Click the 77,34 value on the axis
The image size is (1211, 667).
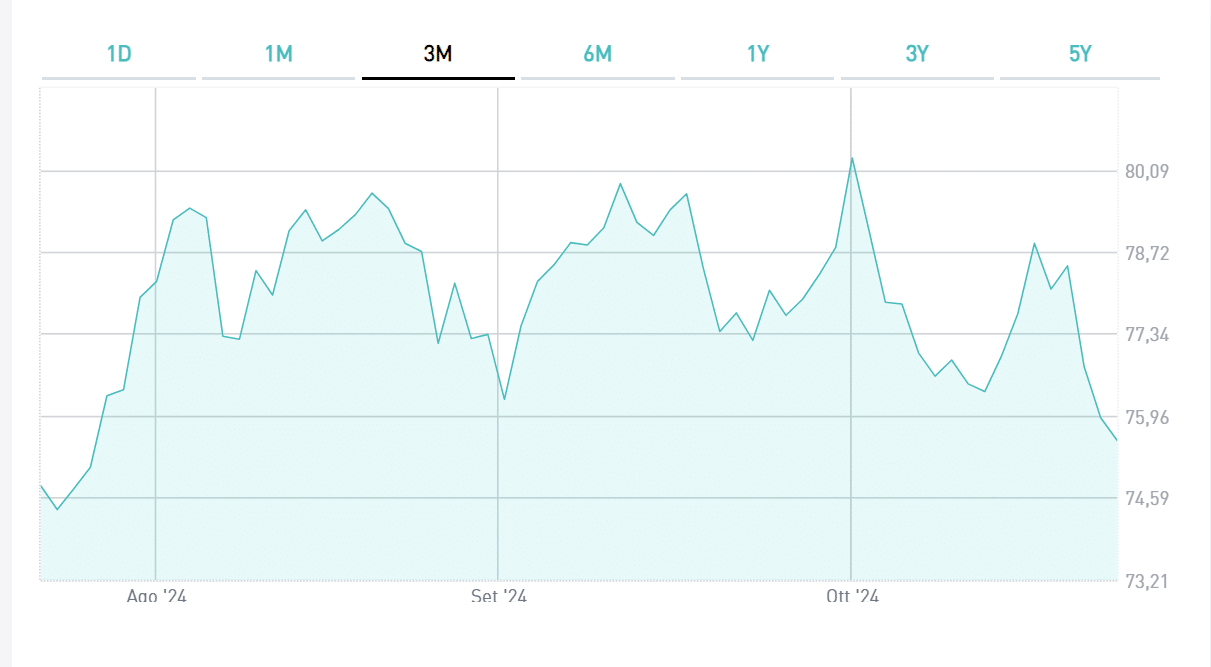click(1147, 335)
